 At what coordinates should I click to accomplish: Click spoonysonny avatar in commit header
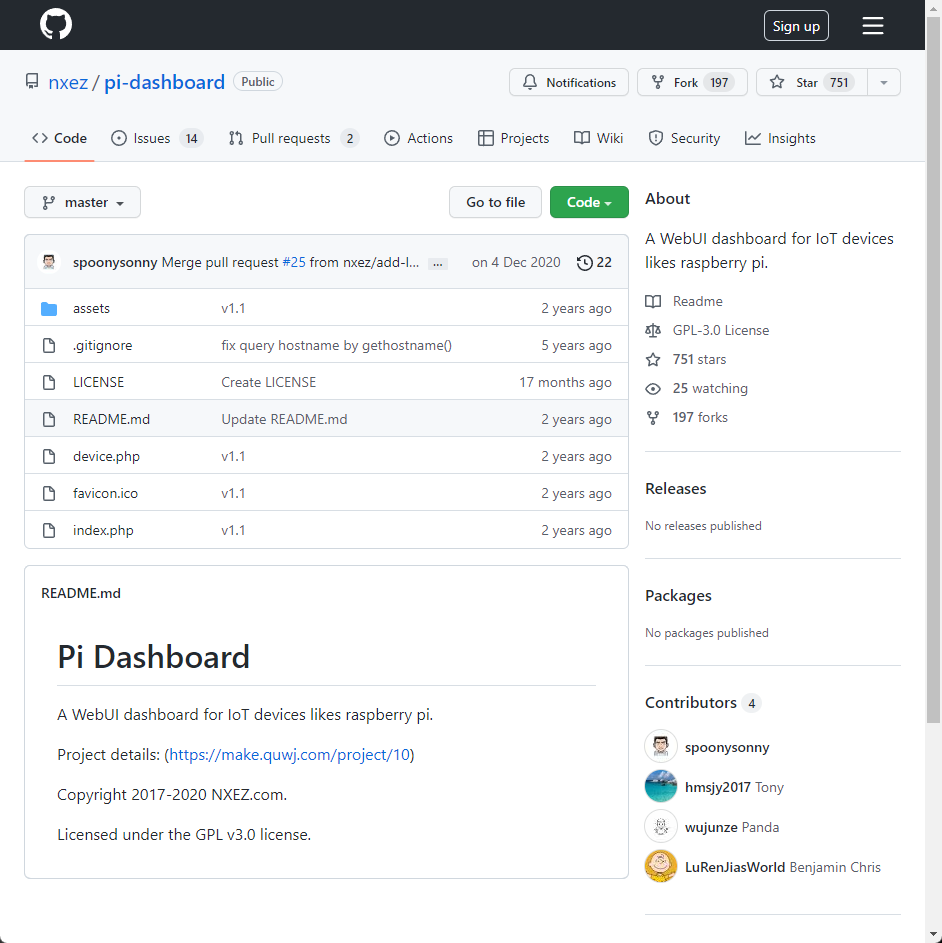click(x=49, y=262)
